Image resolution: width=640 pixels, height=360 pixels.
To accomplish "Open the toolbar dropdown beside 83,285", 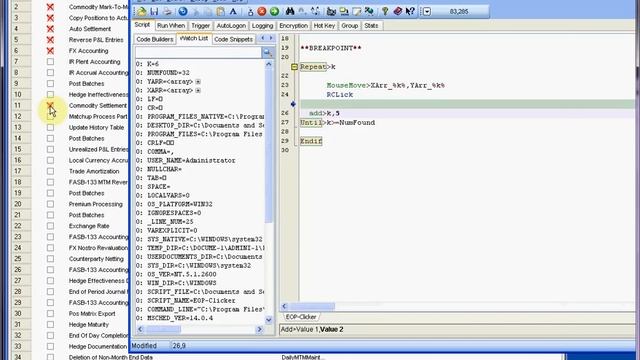I will 427,11.
